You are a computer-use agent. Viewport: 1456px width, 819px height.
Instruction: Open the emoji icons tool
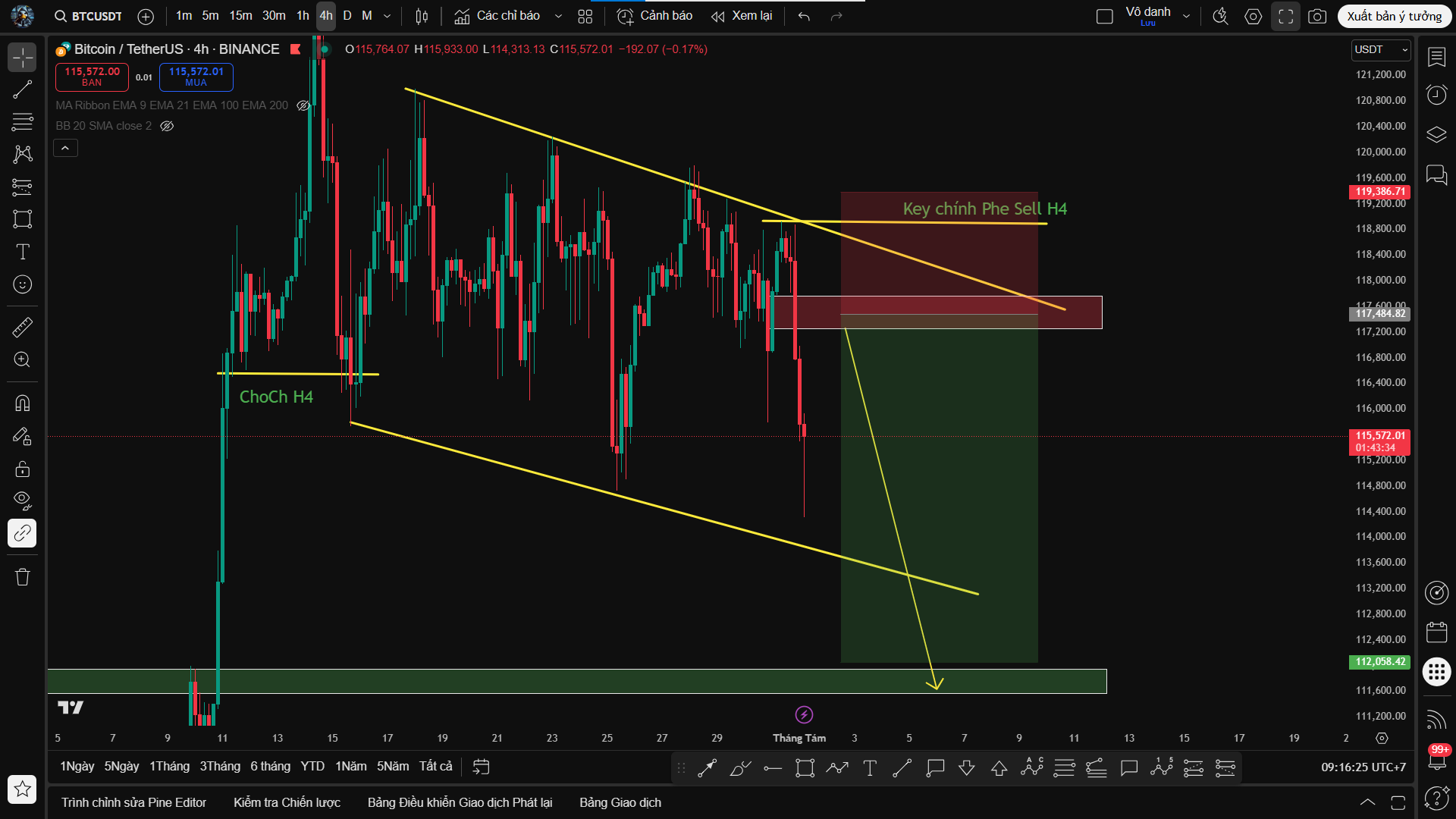click(x=23, y=284)
